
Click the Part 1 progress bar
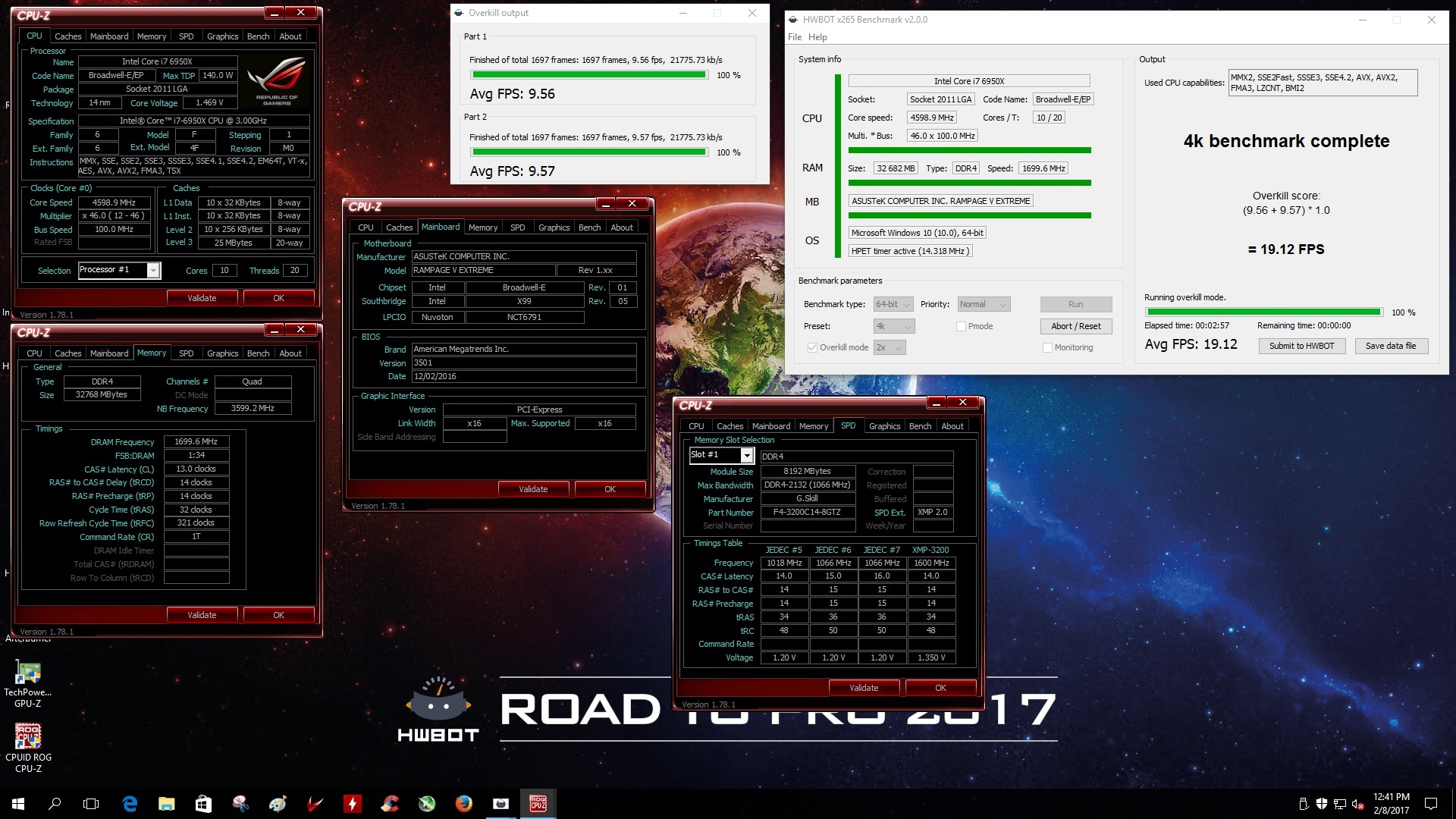pos(589,75)
